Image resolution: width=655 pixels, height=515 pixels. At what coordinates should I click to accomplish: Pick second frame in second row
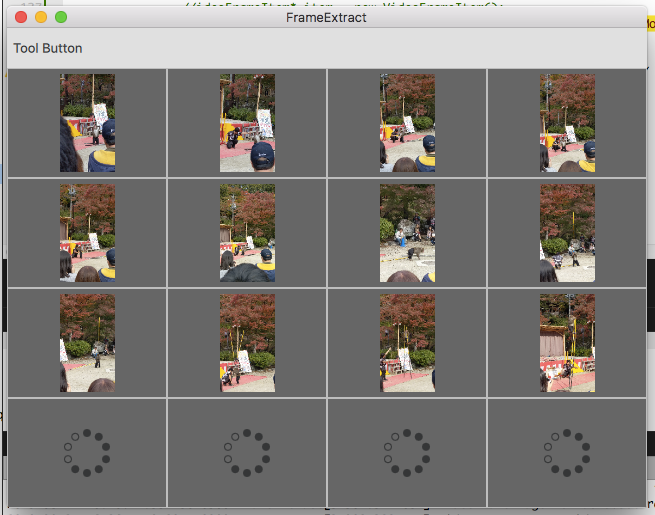[x=247, y=233]
